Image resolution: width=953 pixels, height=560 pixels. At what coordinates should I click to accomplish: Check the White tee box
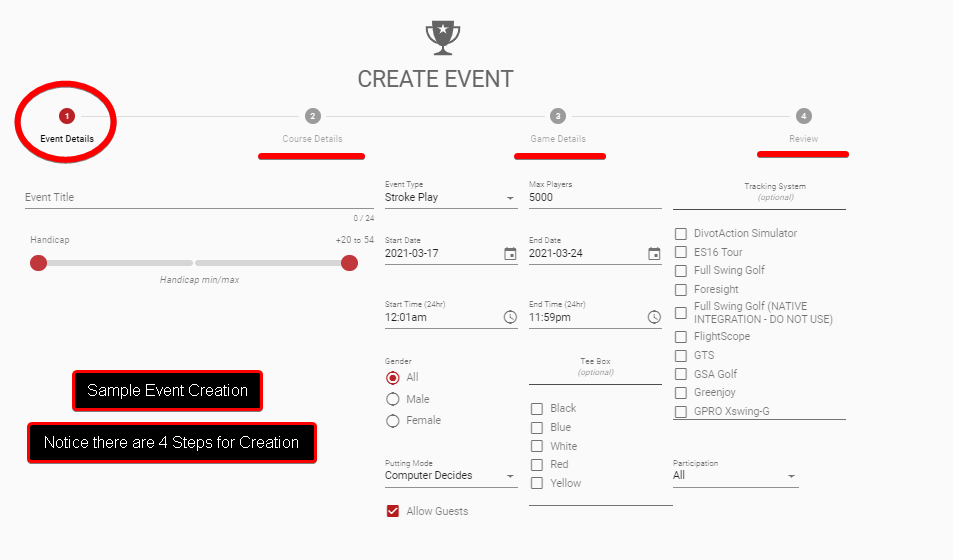[537, 446]
